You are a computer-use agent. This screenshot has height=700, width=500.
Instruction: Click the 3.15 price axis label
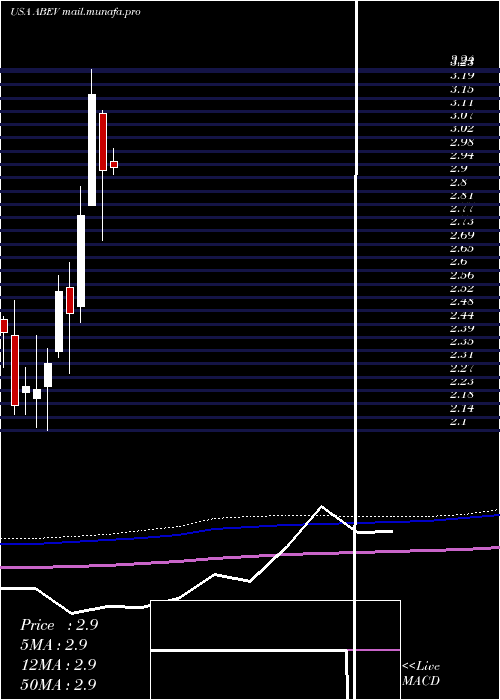[462, 89]
